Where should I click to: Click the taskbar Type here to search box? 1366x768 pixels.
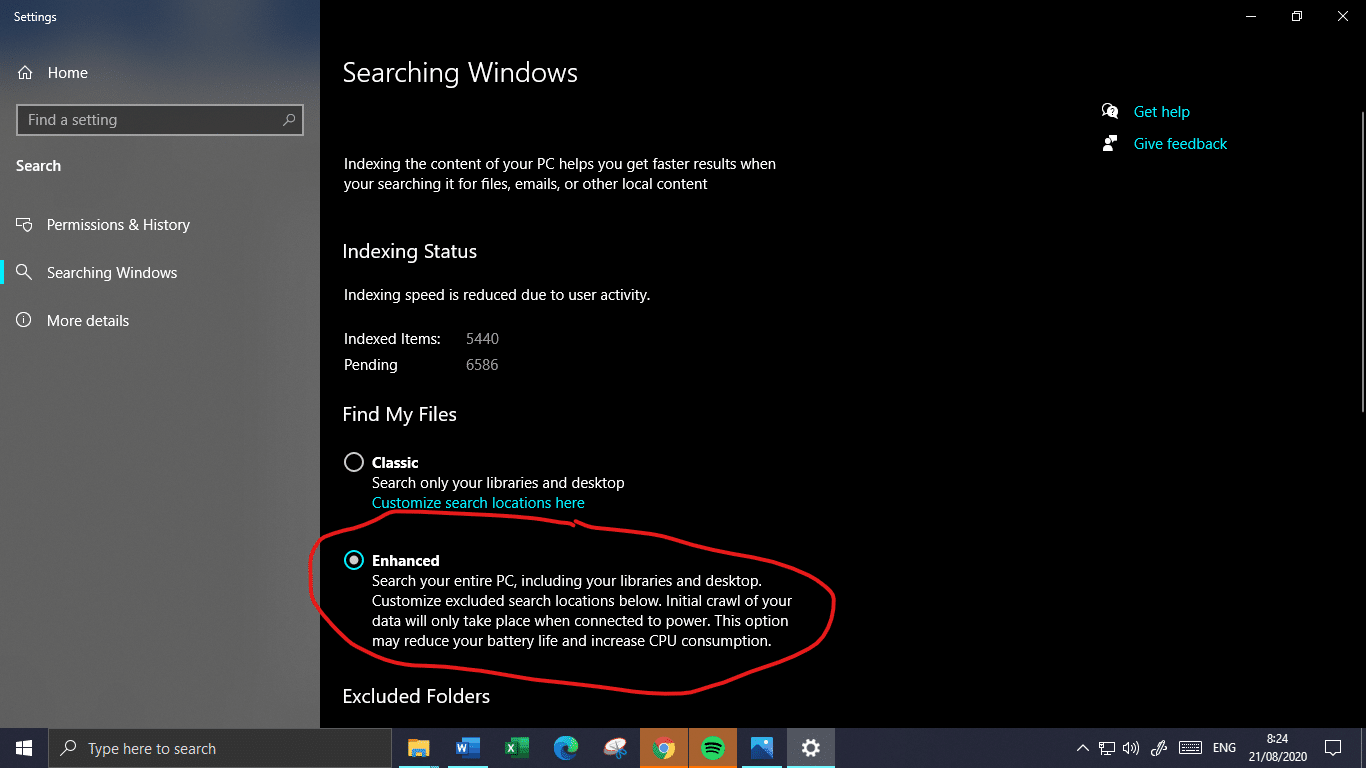click(220, 748)
